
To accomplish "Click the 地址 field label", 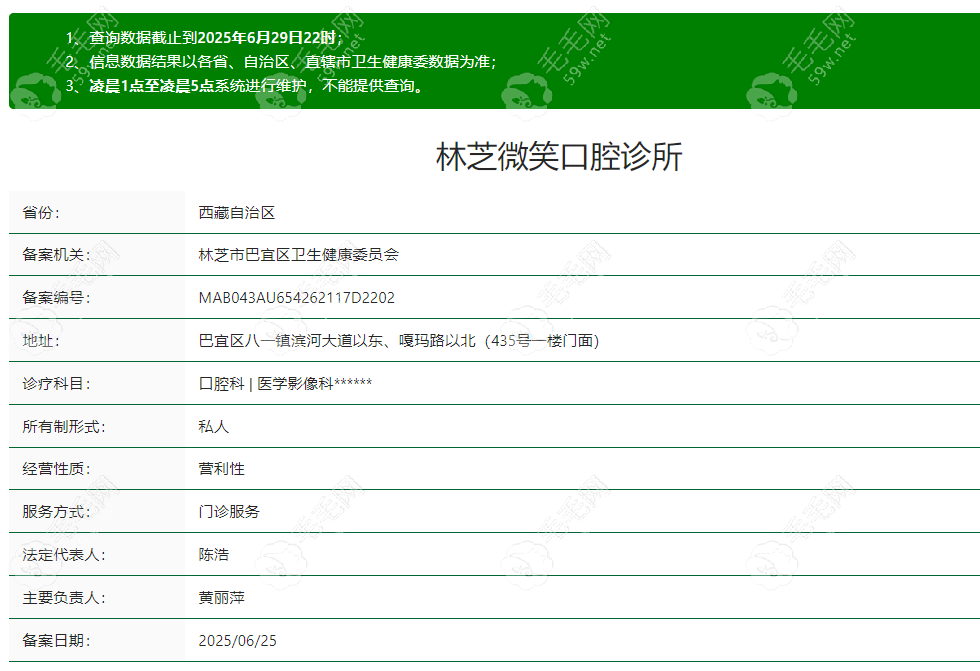I will pyautogui.click(x=41, y=340).
